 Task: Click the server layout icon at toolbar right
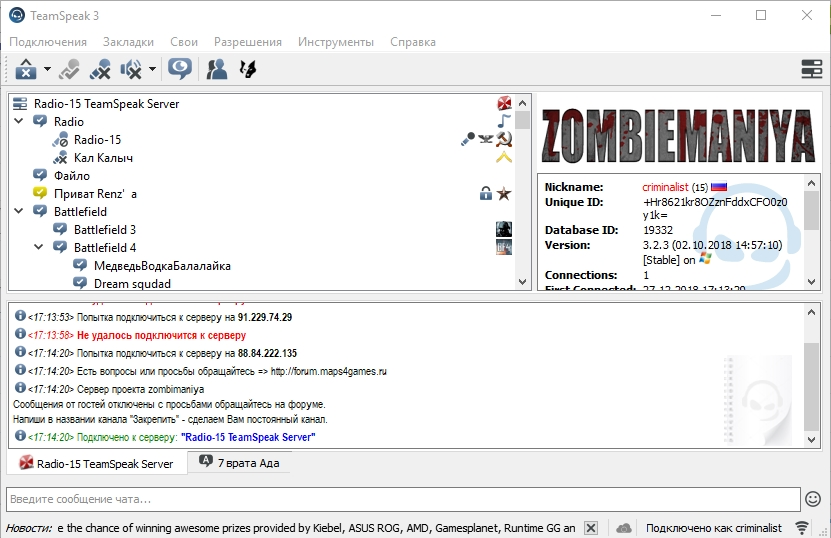[811, 69]
